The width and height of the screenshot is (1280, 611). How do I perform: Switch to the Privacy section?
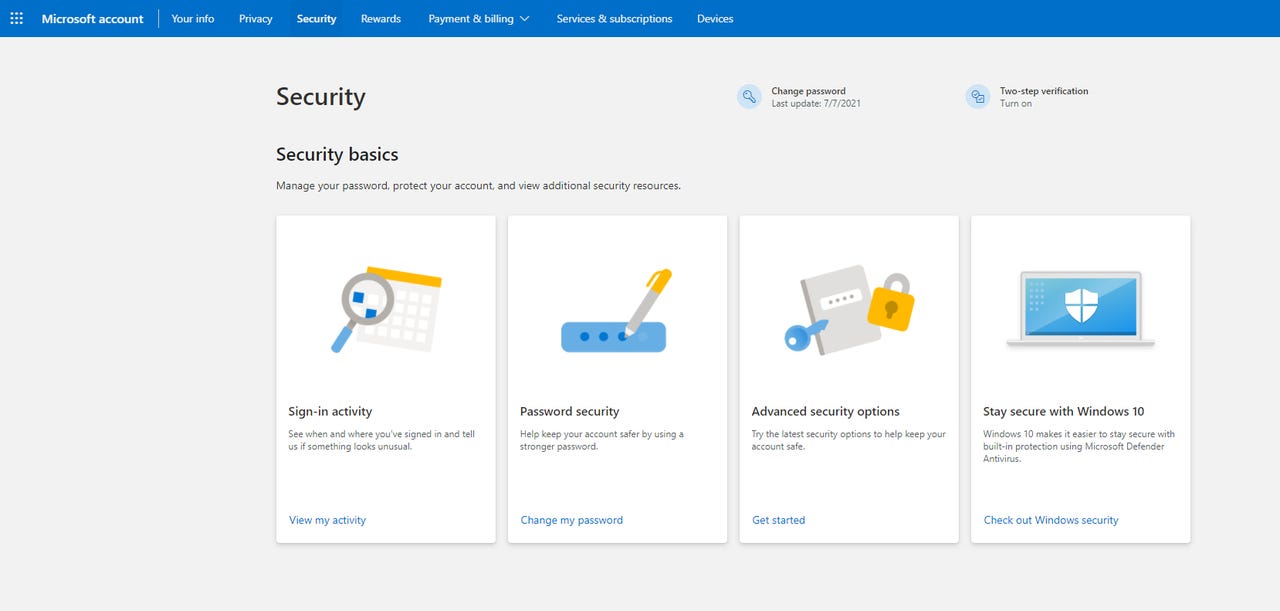(255, 18)
